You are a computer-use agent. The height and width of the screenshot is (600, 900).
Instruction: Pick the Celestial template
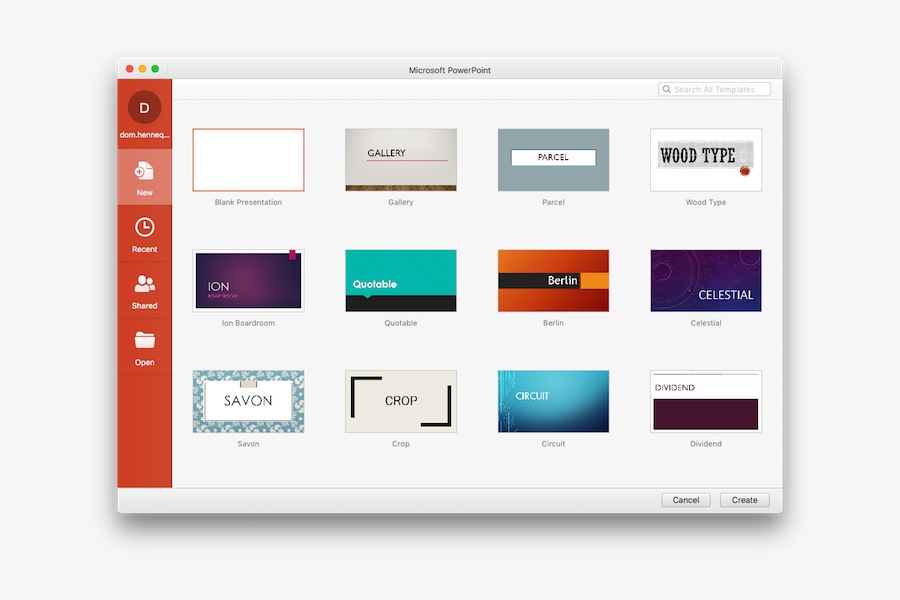point(706,281)
